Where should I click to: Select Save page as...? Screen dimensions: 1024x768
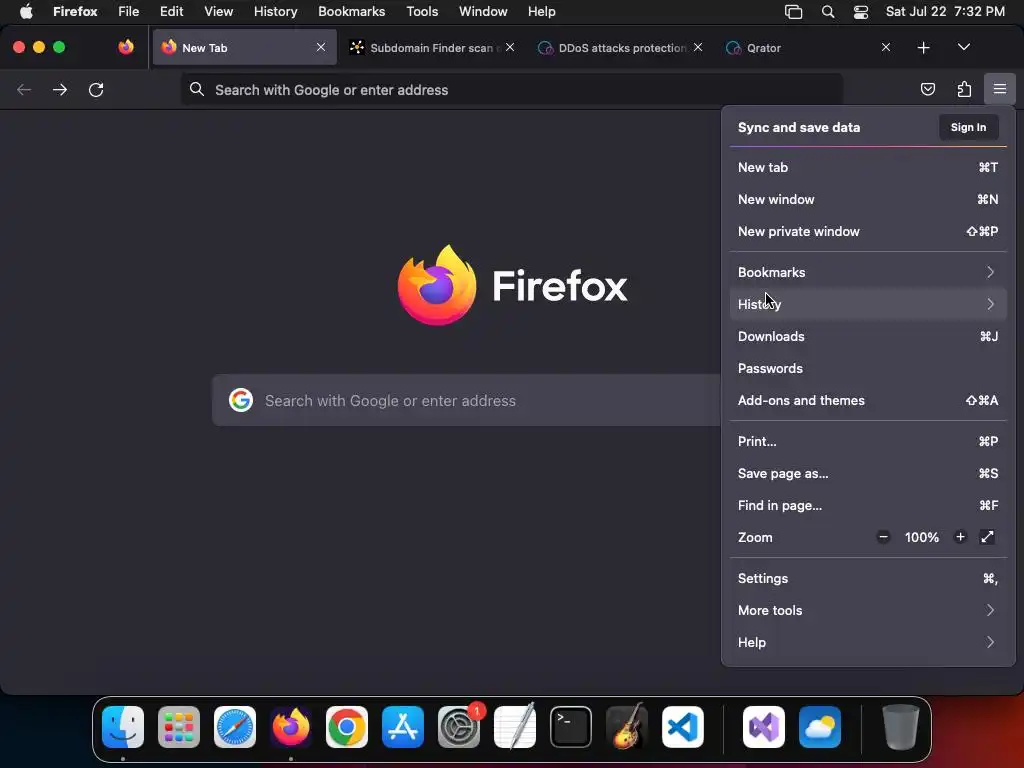[x=868, y=473]
